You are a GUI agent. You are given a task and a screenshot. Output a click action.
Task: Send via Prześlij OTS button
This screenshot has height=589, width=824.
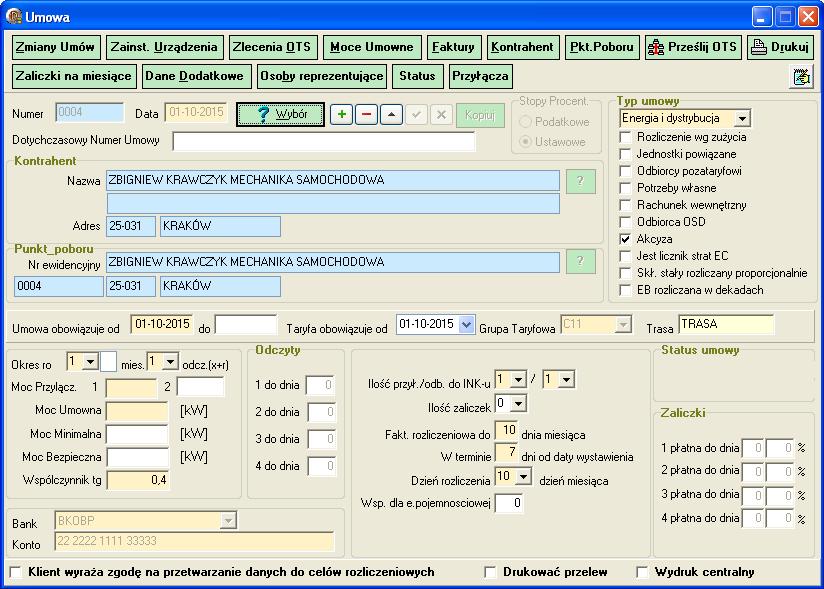pyautogui.click(x=693, y=47)
